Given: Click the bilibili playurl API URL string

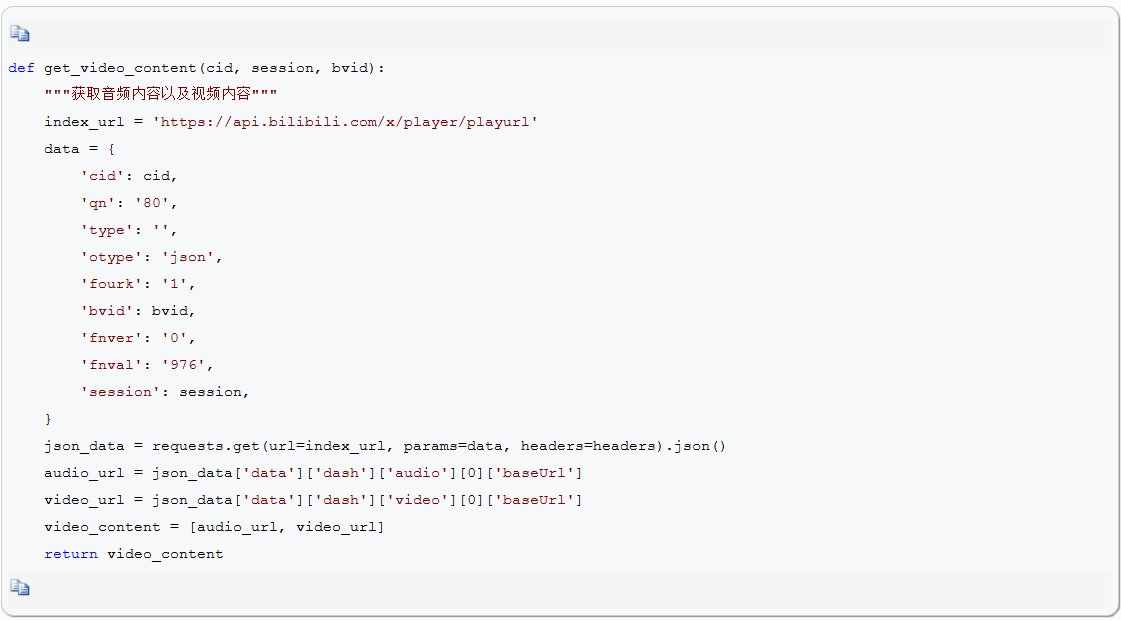Looking at the screenshot, I should (345, 122).
